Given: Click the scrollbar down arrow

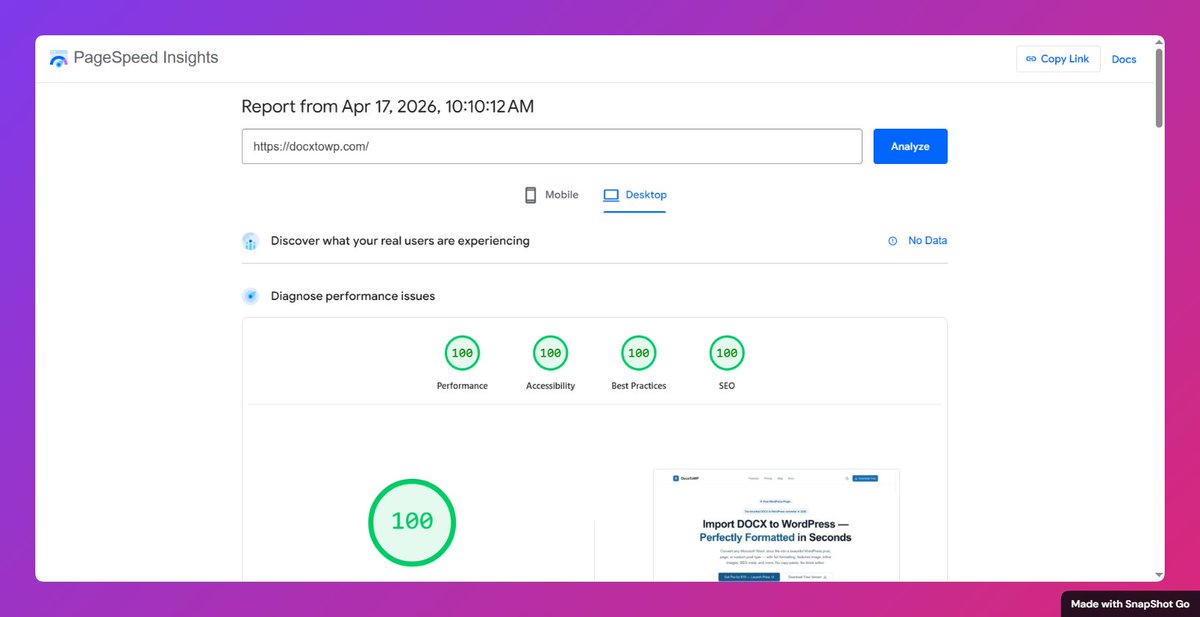Looking at the screenshot, I should click(x=1159, y=575).
